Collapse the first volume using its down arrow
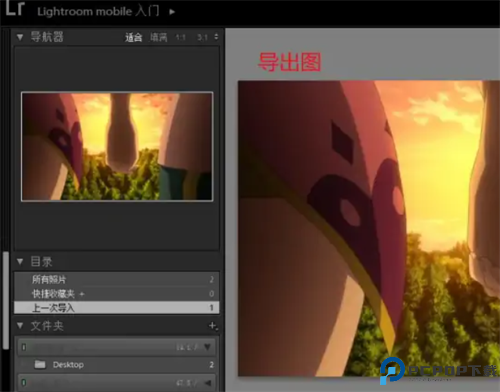500x392 pixels. (207, 347)
